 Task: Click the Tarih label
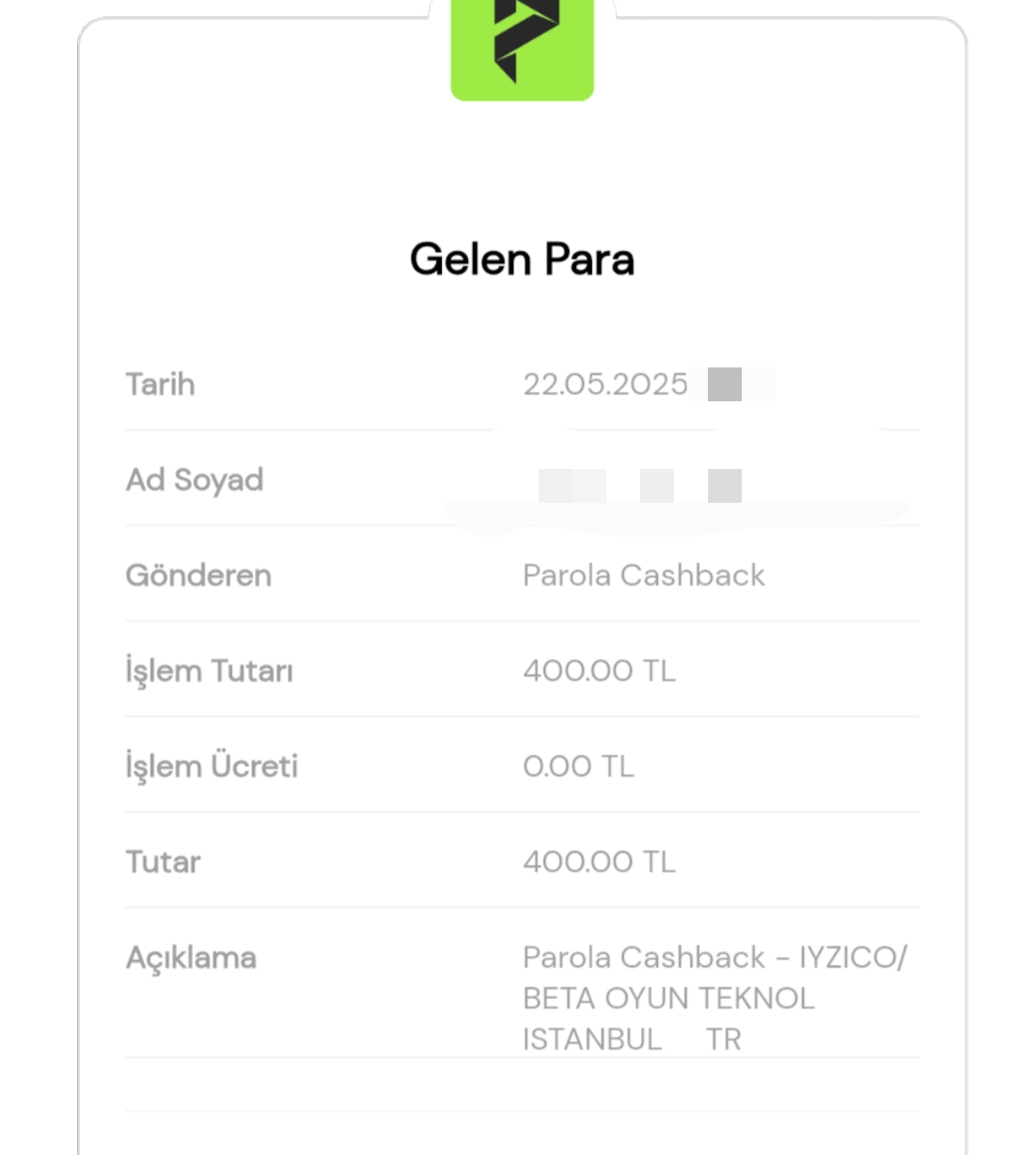pos(161,384)
